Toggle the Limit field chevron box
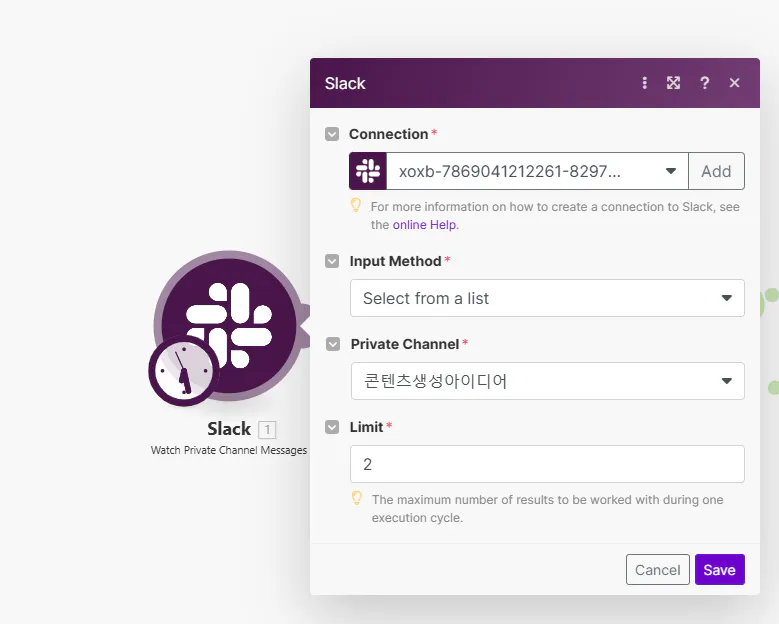The image size is (779, 624). click(332, 427)
